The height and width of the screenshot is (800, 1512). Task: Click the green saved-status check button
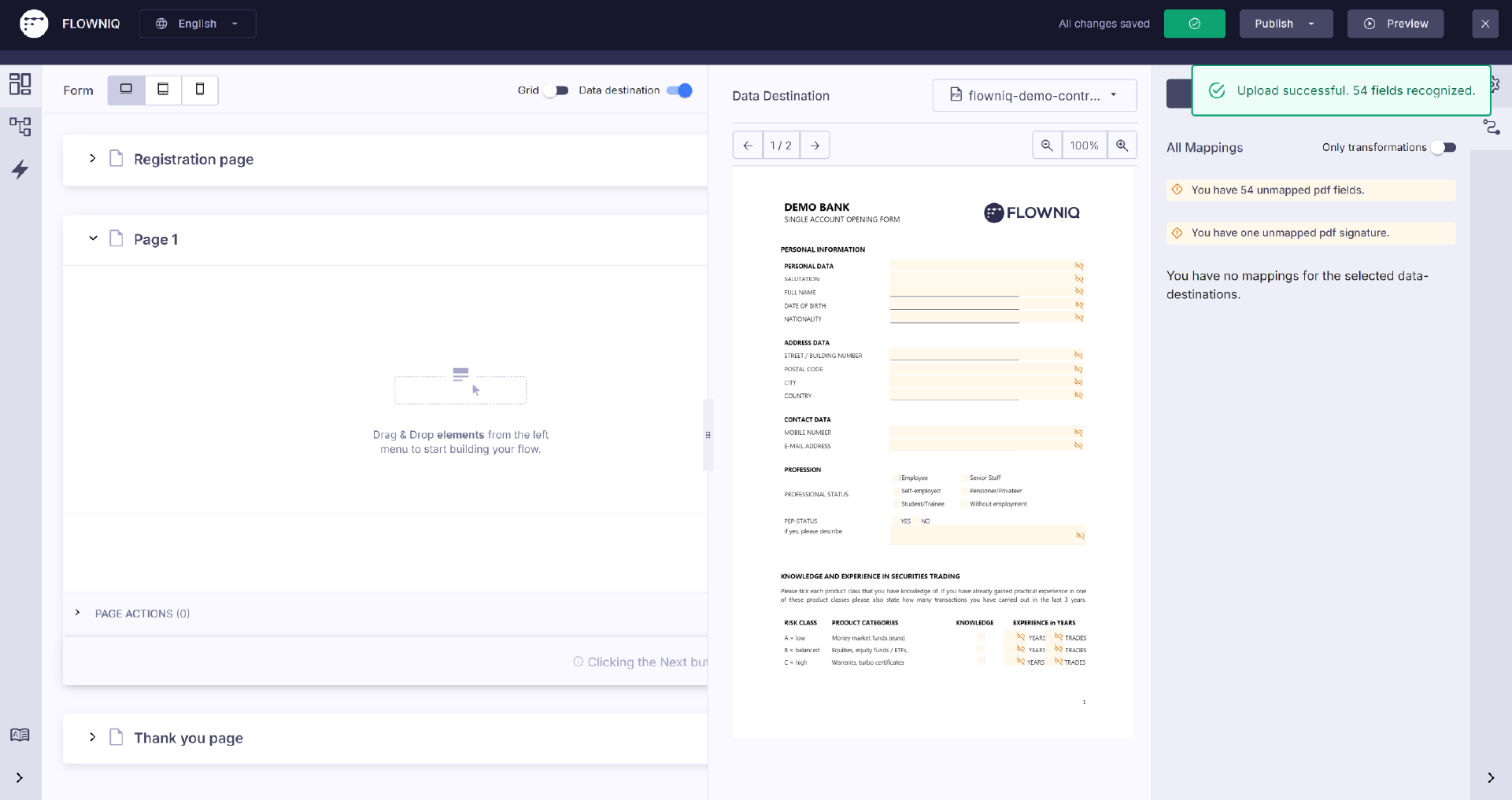pos(1194,24)
